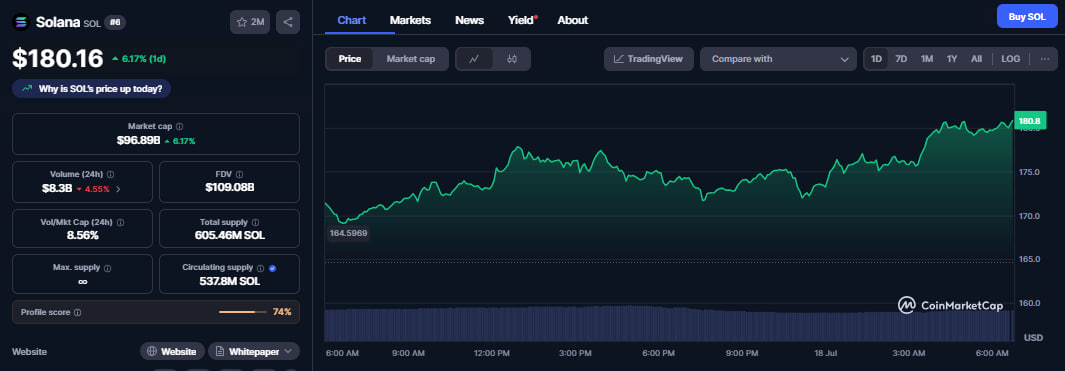Click the verified badge by Circulating supply
This screenshot has width=1065, height=371.
pos(273,268)
